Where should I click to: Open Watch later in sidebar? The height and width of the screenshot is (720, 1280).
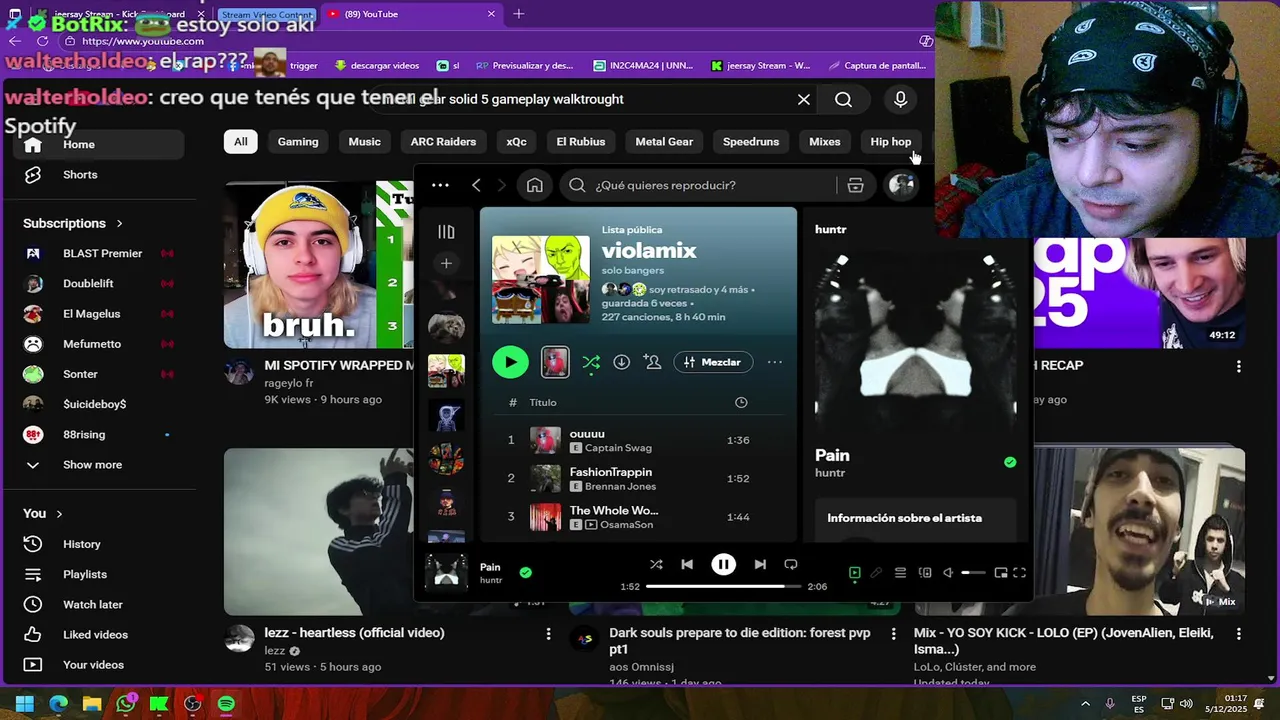coord(92,604)
